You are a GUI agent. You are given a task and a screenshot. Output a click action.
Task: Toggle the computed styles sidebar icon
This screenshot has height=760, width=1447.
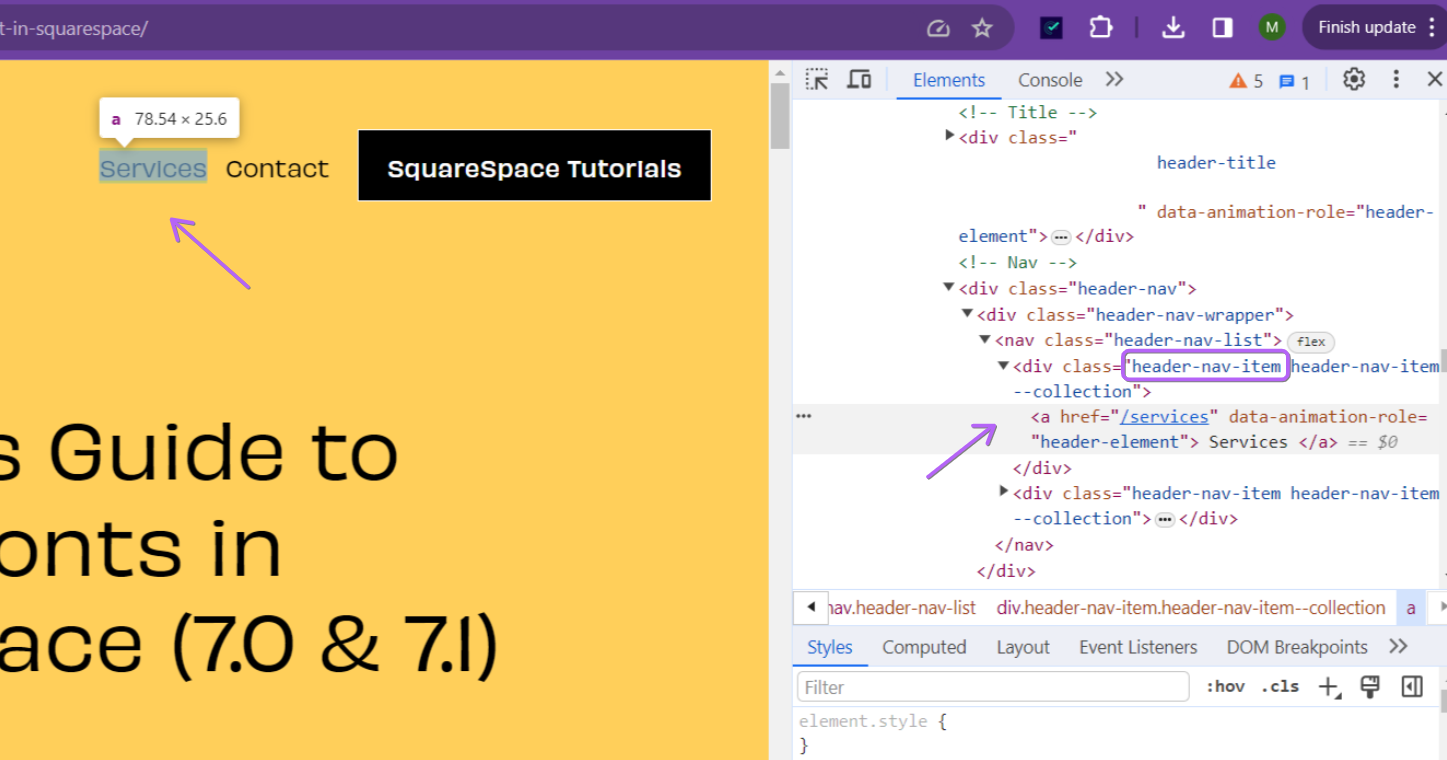[x=1412, y=687]
